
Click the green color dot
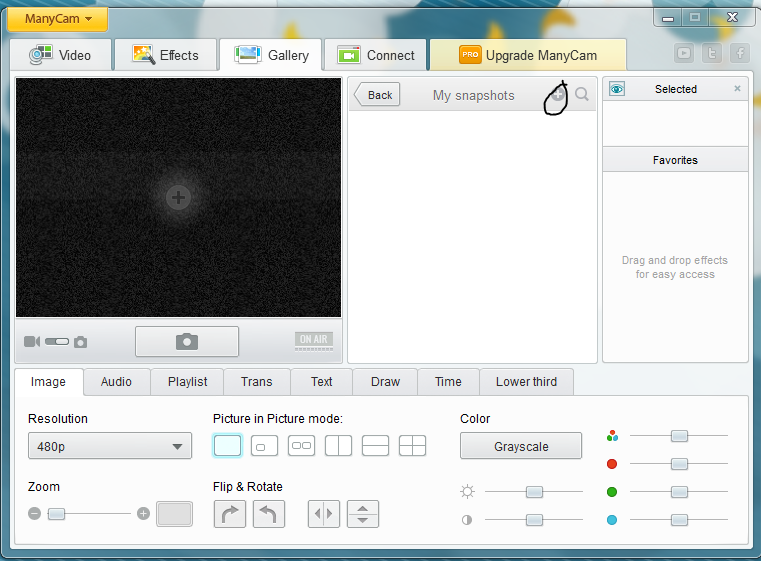click(x=612, y=492)
